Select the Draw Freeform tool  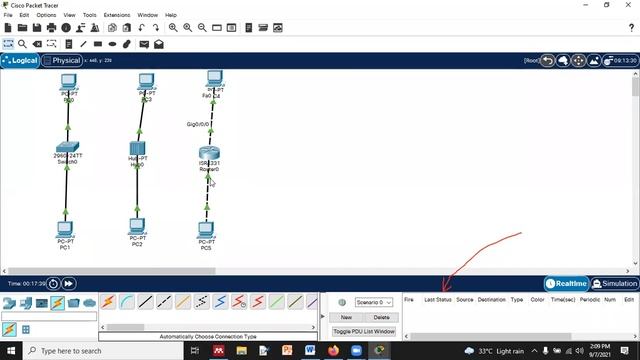point(127,44)
